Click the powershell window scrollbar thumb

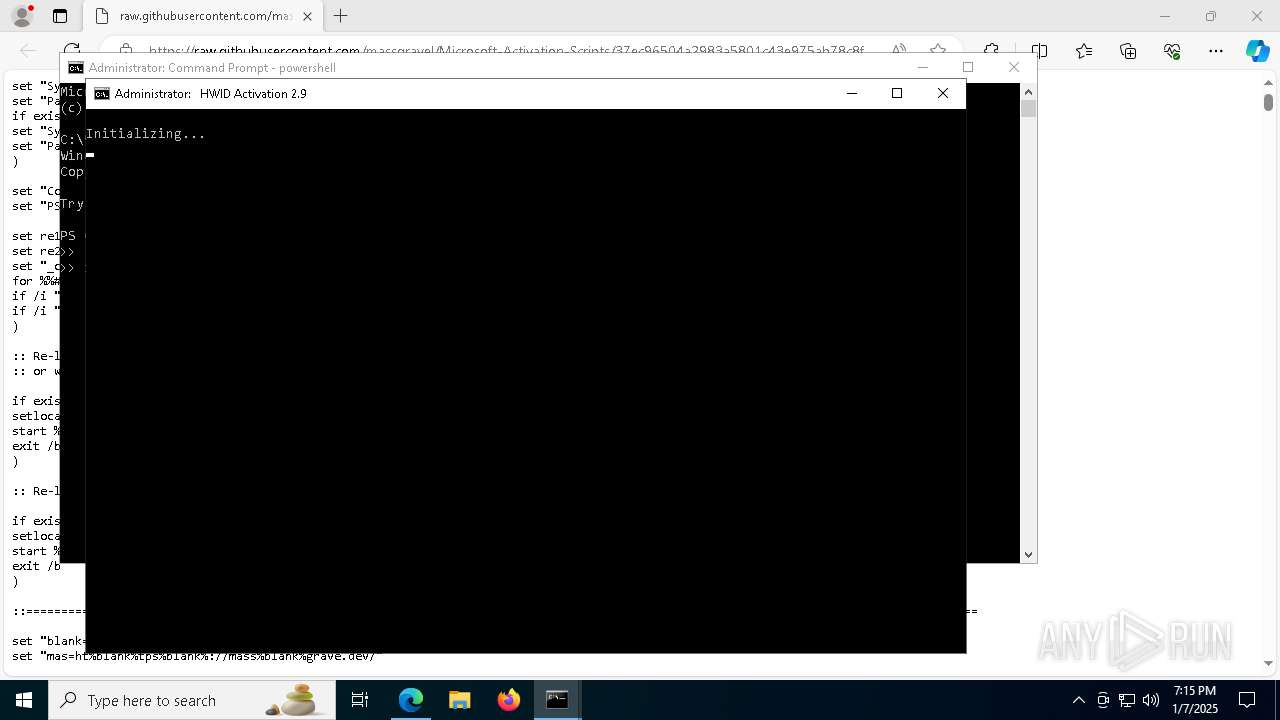tap(1028, 108)
